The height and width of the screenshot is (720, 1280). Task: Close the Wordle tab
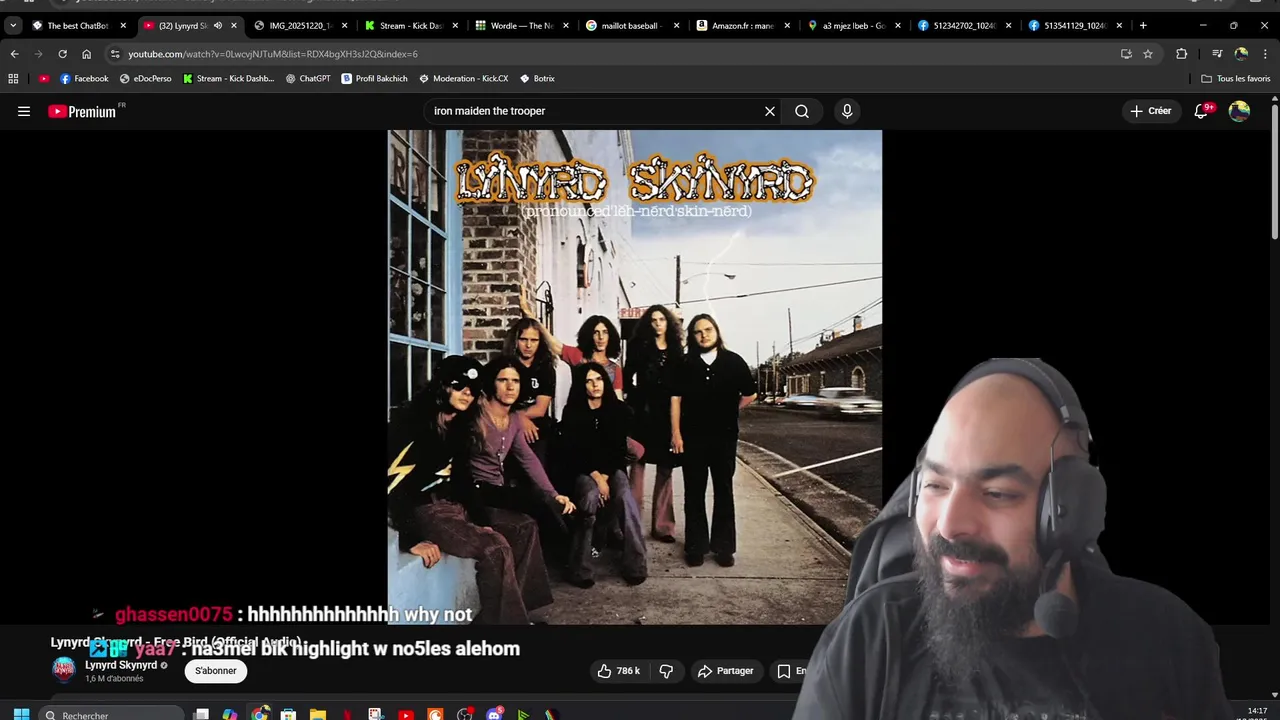pos(566,25)
